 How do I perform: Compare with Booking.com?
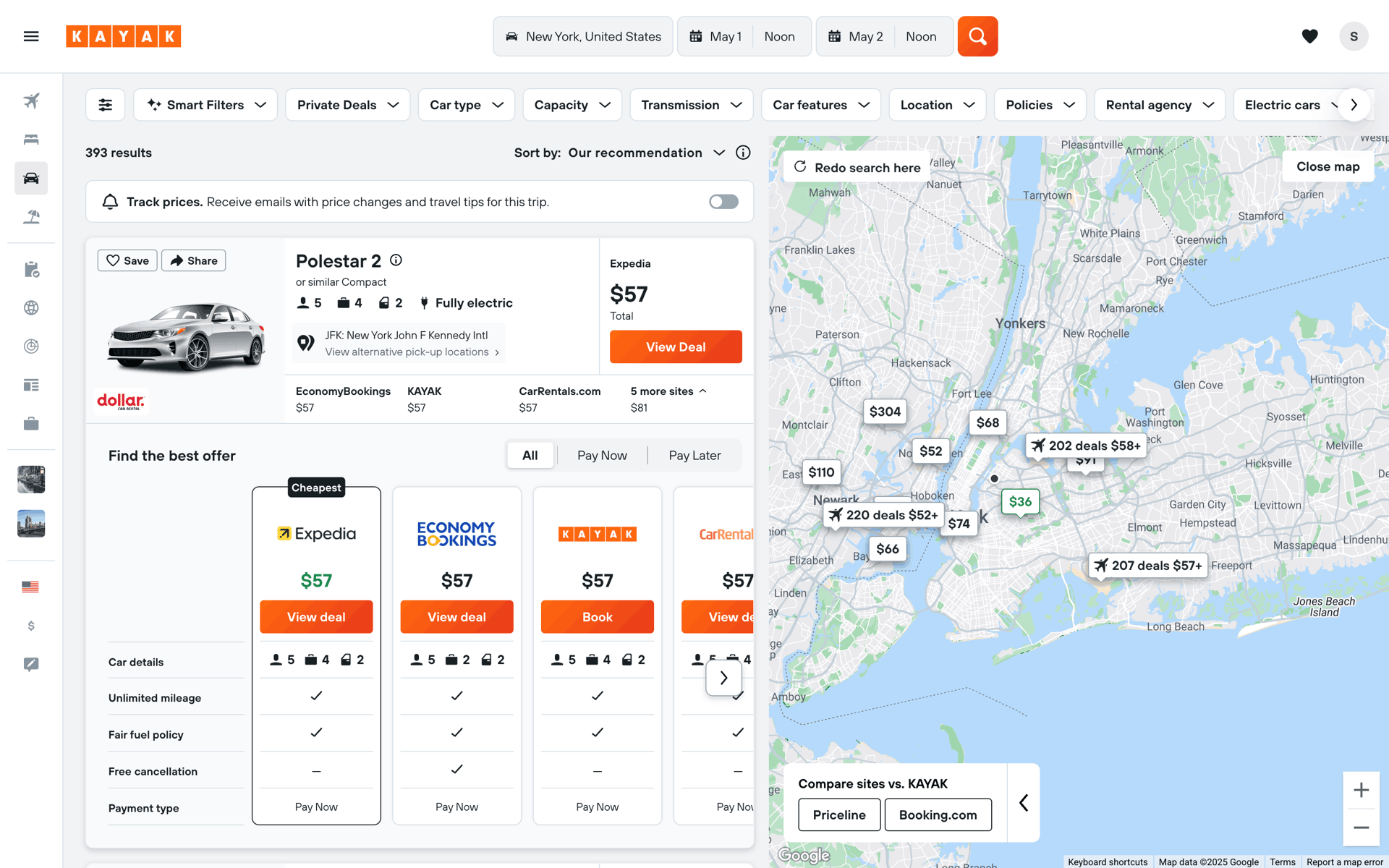pyautogui.click(x=938, y=814)
